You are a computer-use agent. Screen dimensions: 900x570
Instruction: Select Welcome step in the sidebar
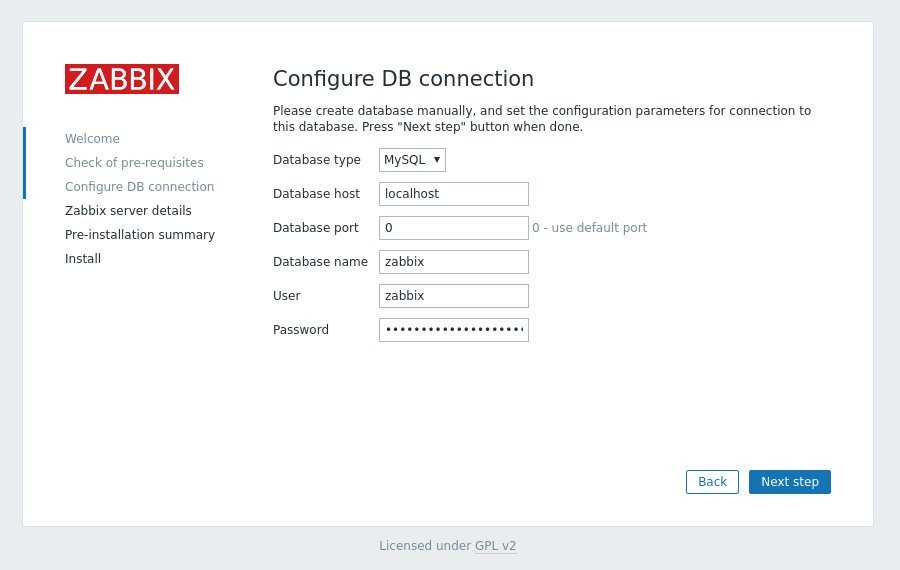click(92, 139)
